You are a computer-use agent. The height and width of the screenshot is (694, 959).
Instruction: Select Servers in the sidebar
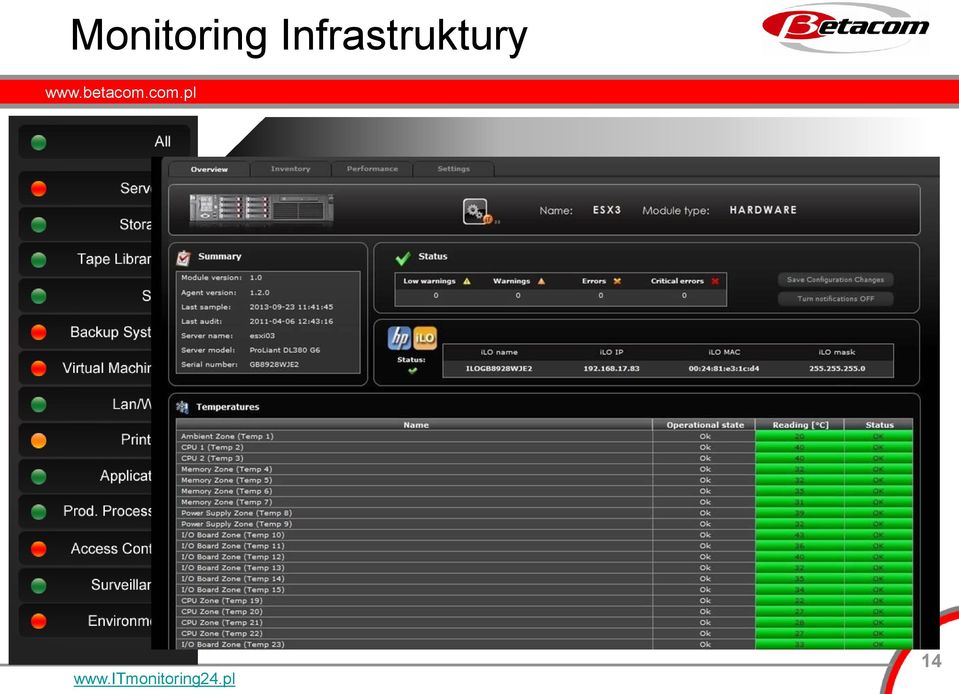(x=86, y=188)
